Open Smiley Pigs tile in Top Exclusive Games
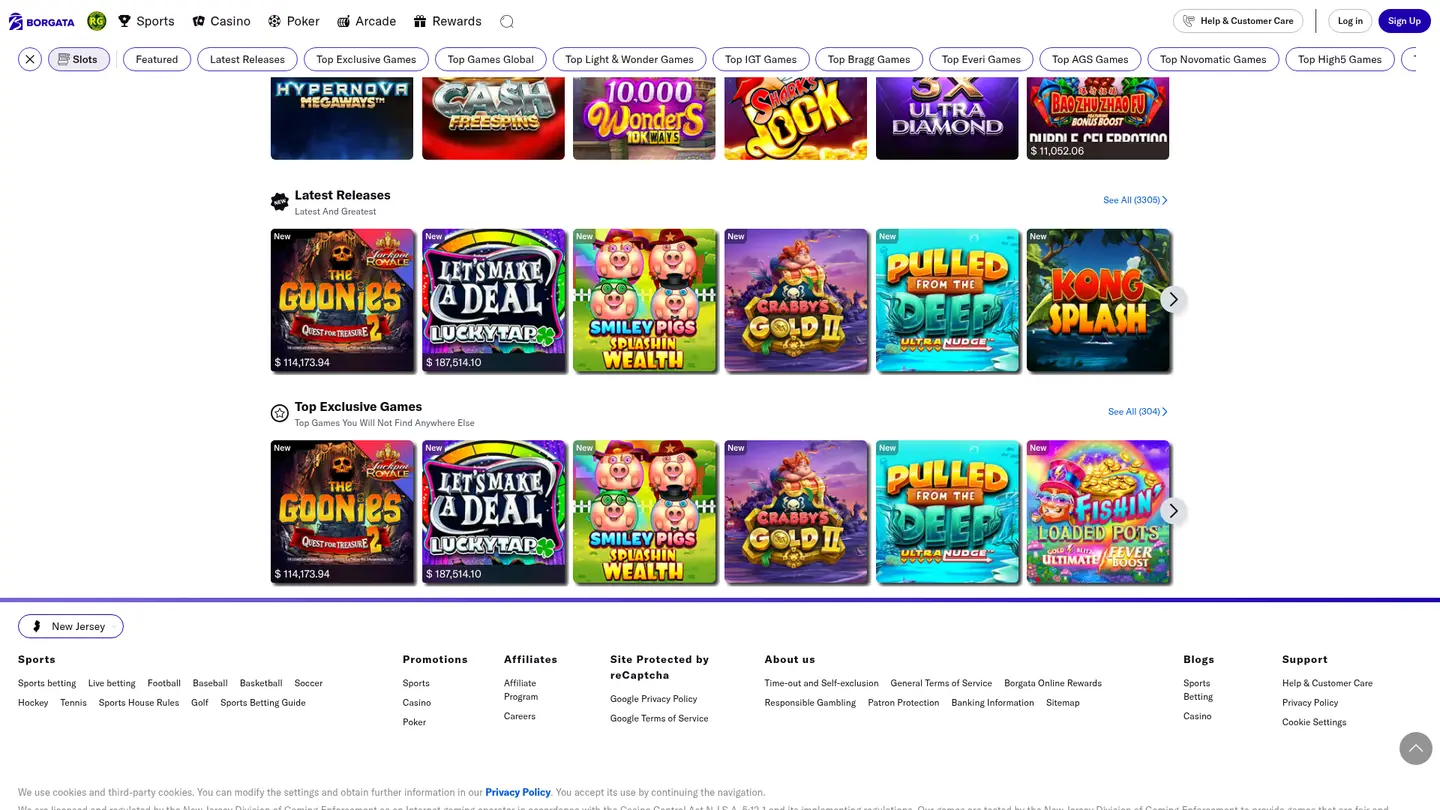This screenshot has width=1440, height=810. coord(644,512)
